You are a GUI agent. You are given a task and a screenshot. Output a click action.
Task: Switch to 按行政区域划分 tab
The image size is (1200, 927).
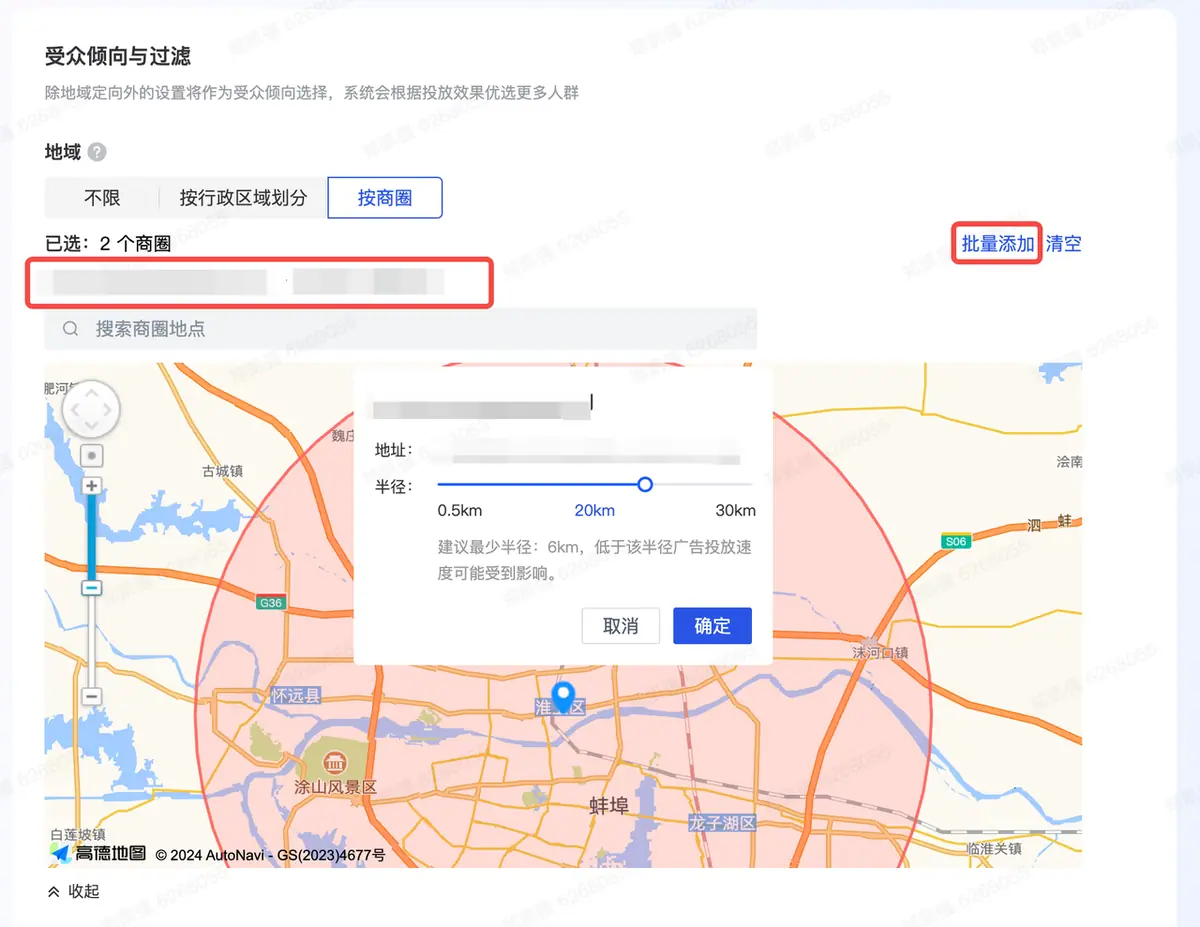pyautogui.click(x=243, y=198)
